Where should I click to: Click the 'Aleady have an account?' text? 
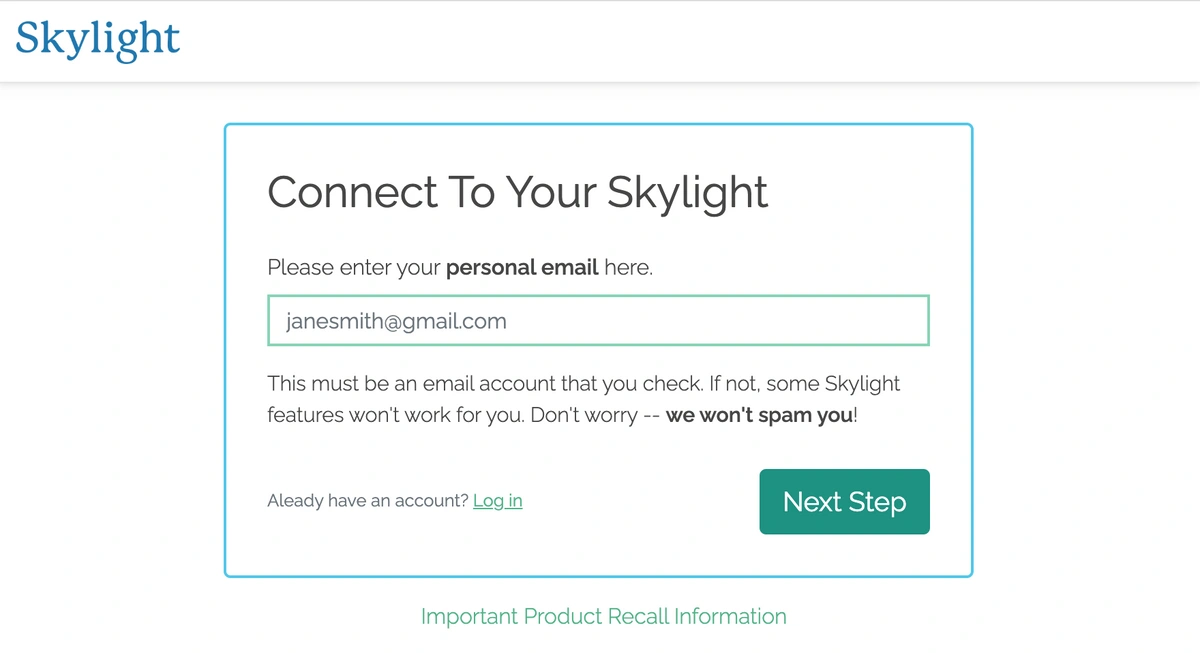(x=367, y=501)
